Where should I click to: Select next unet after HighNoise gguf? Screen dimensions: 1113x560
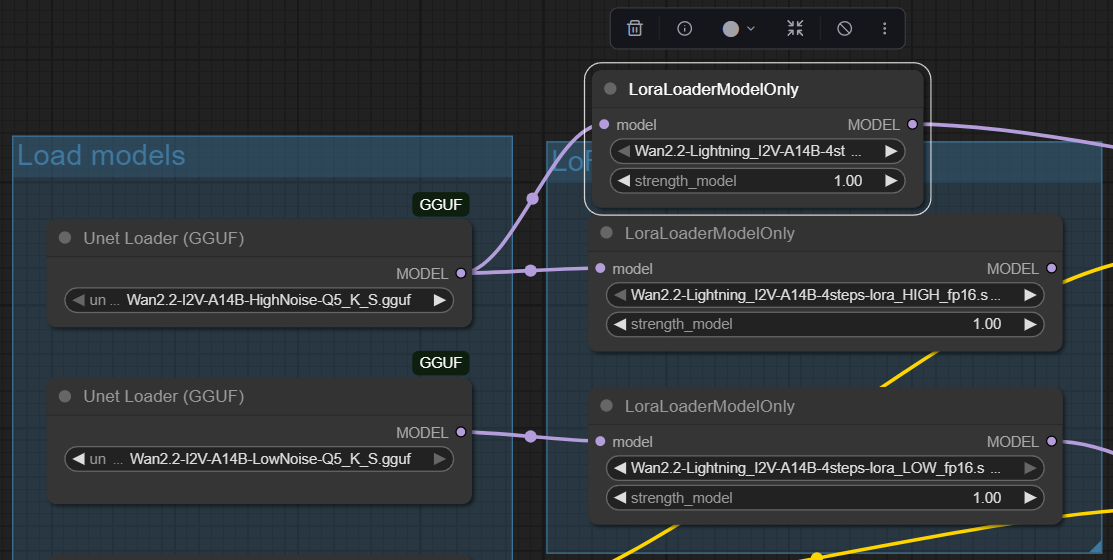pos(439,300)
